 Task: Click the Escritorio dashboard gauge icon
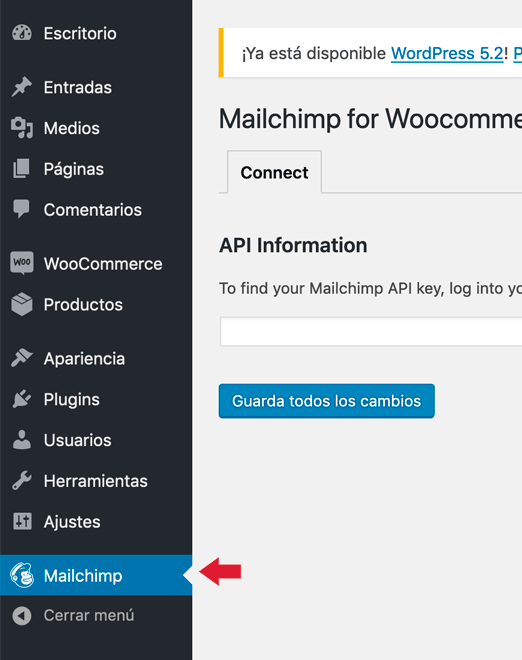coord(21,33)
